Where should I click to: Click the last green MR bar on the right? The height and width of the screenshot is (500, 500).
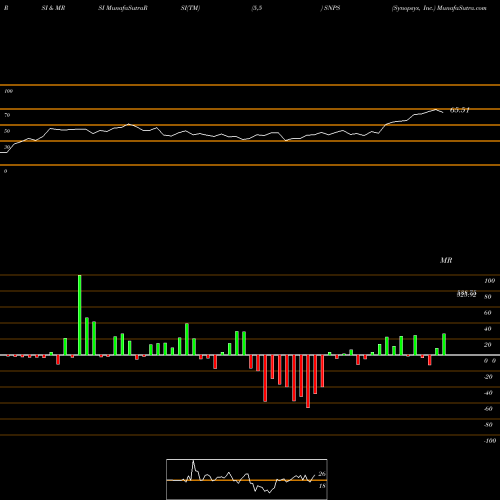pyautogui.click(x=444, y=344)
